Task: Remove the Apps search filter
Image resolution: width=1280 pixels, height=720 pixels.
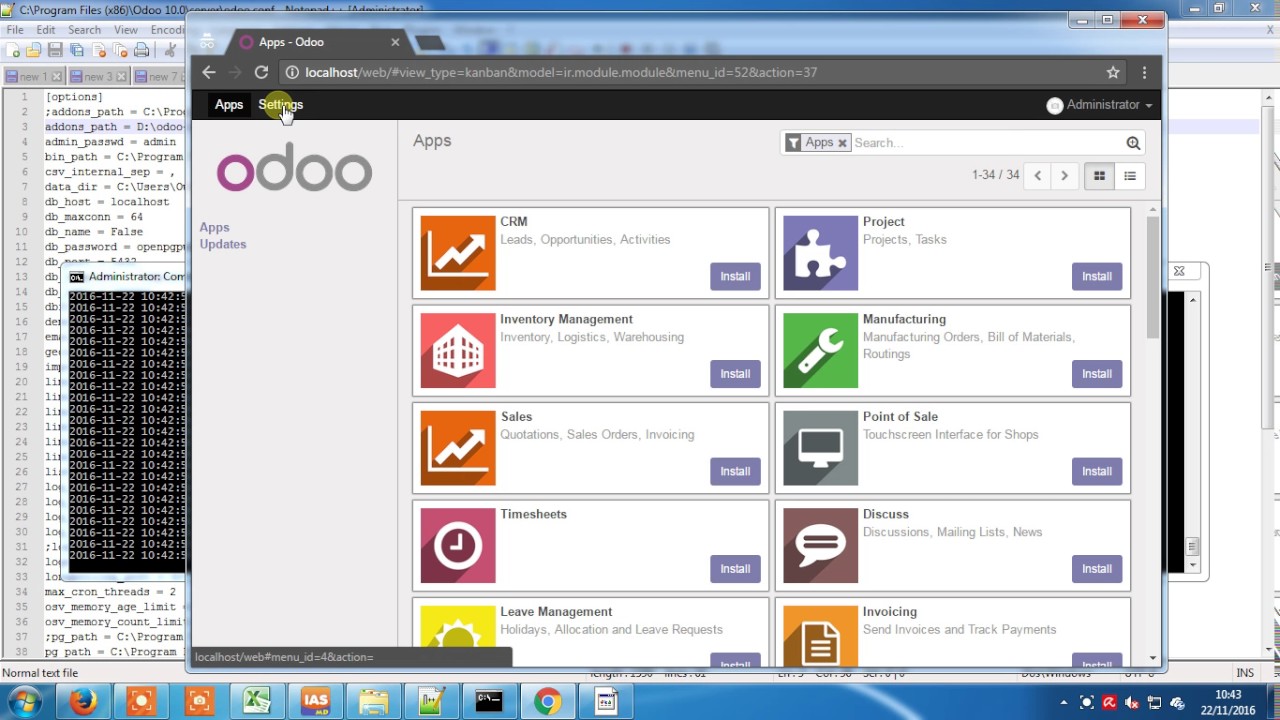Action: (x=842, y=143)
